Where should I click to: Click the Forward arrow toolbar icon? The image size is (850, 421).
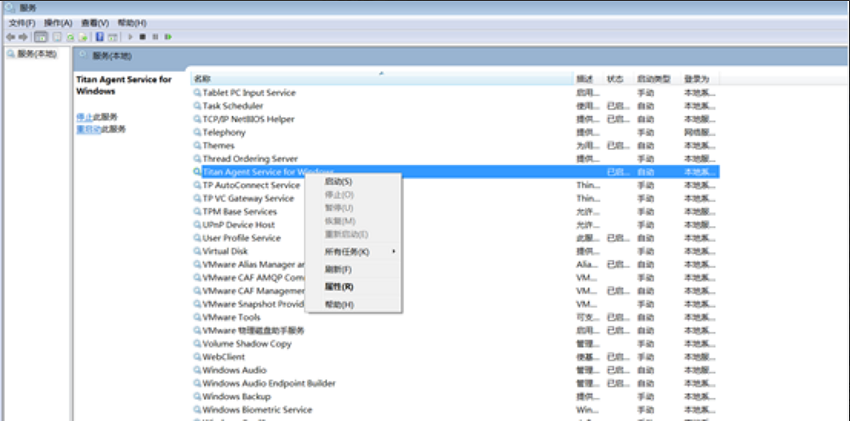point(23,37)
